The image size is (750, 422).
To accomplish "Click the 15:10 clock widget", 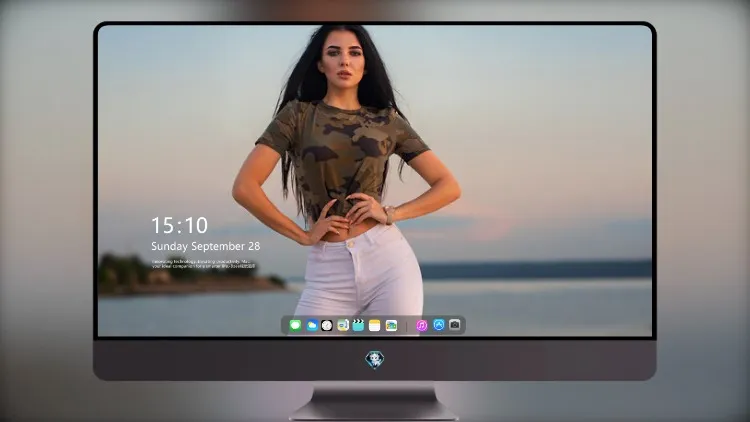I will 179,225.
